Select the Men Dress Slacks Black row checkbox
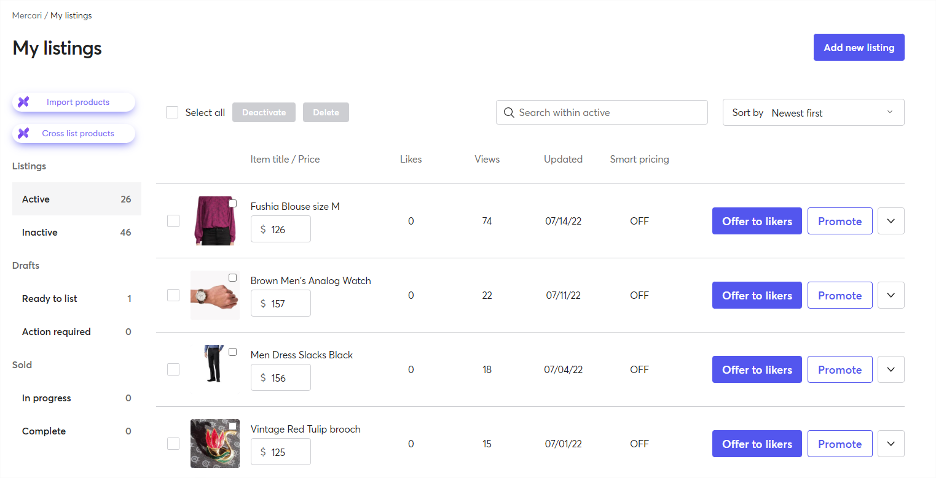The image size is (936, 478). click(x=173, y=369)
